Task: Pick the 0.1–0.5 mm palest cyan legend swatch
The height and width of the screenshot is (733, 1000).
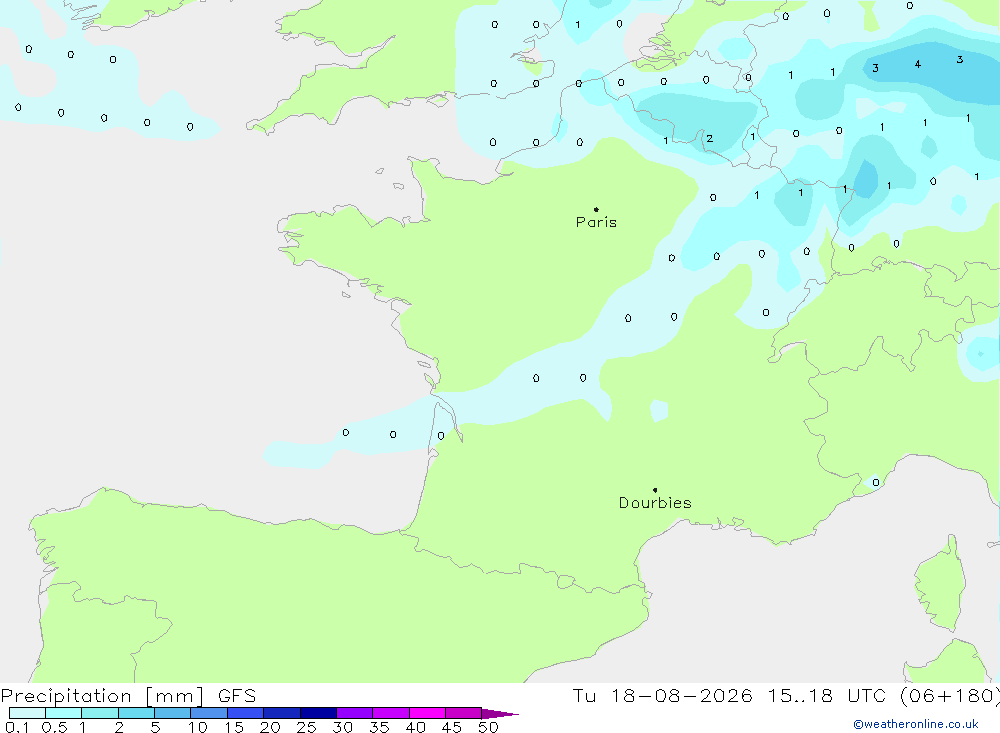Action: (27, 713)
